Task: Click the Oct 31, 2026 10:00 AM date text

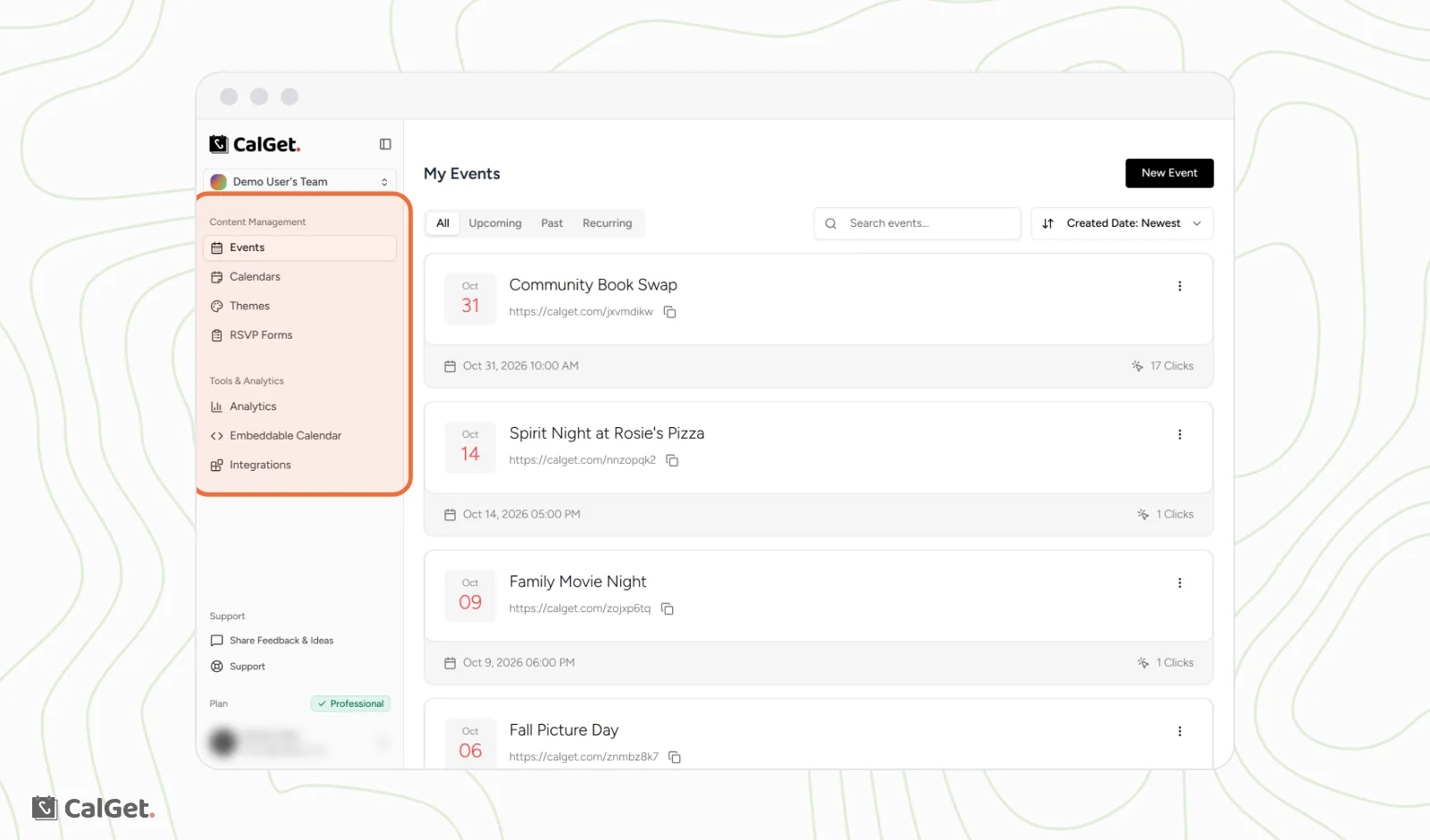Action: 520,366
